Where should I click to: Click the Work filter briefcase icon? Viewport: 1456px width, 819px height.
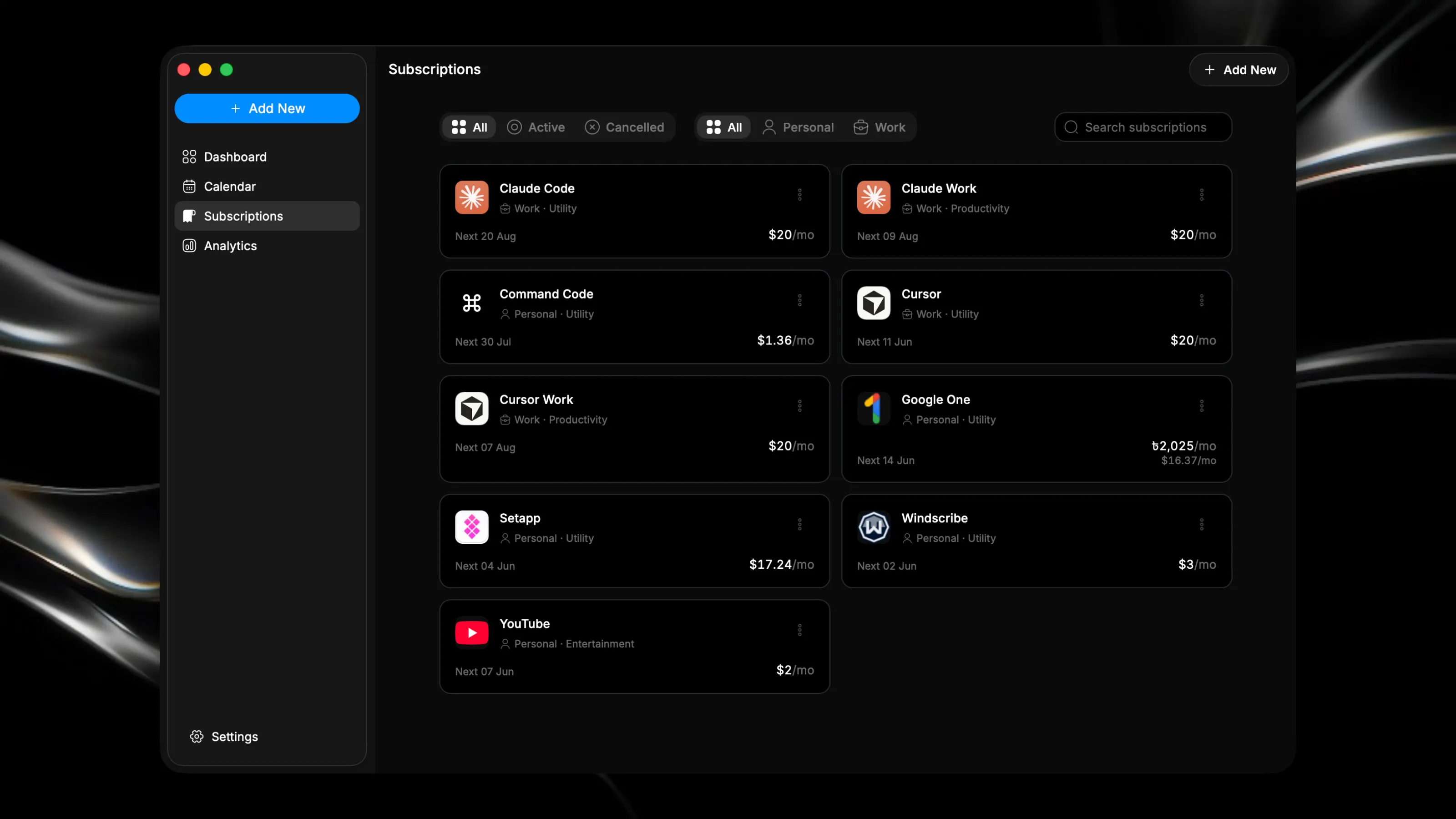[861, 127]
